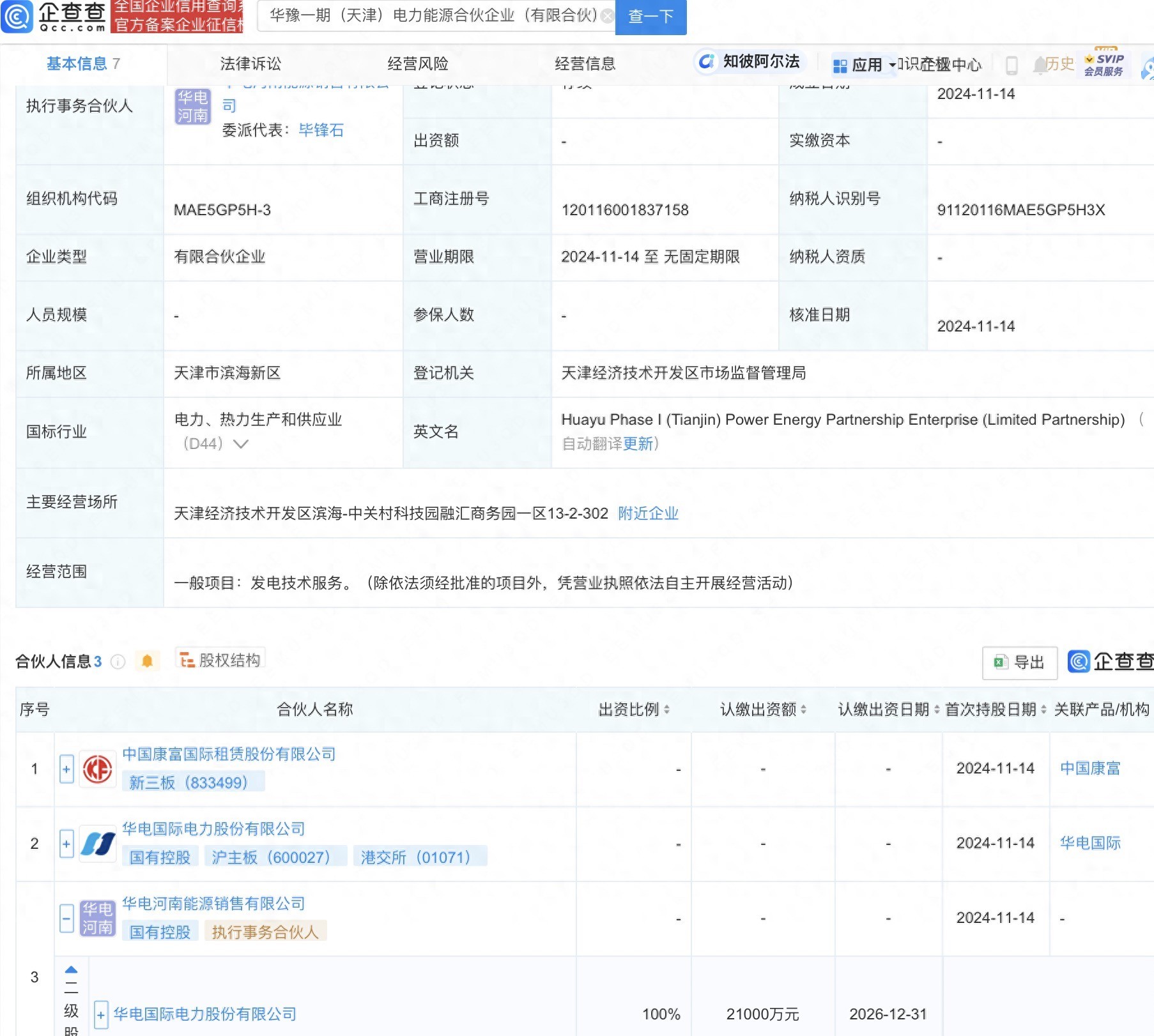1154x1036 pixels.
Task: Click the 查一下 search button
Action: [x=650, y=17]
